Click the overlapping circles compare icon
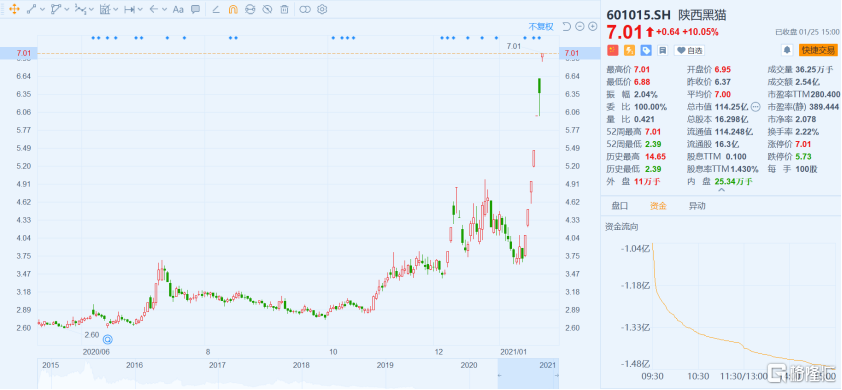The height and width of the screenshot is (390, 842). point(305,9)
